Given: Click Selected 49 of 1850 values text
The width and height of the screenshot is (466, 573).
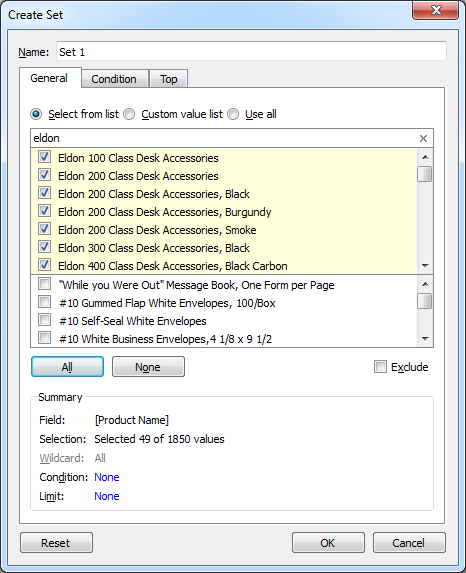Looking at the screenshot, I should click(159, 439).
